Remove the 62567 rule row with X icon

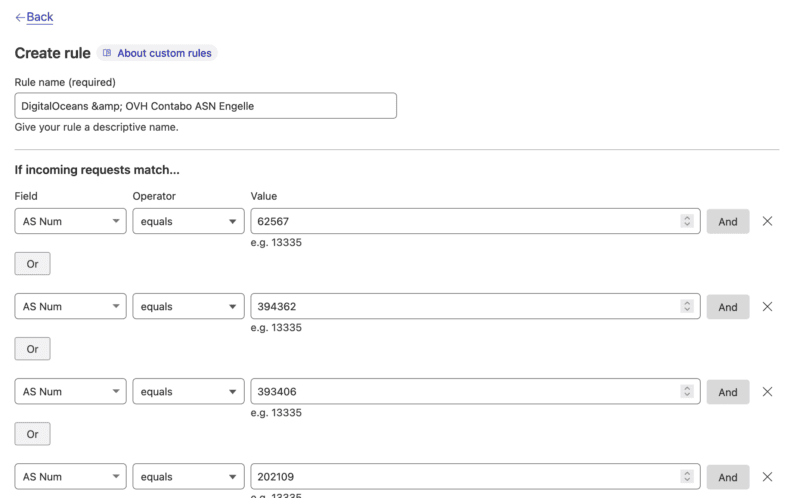point(767,221)
